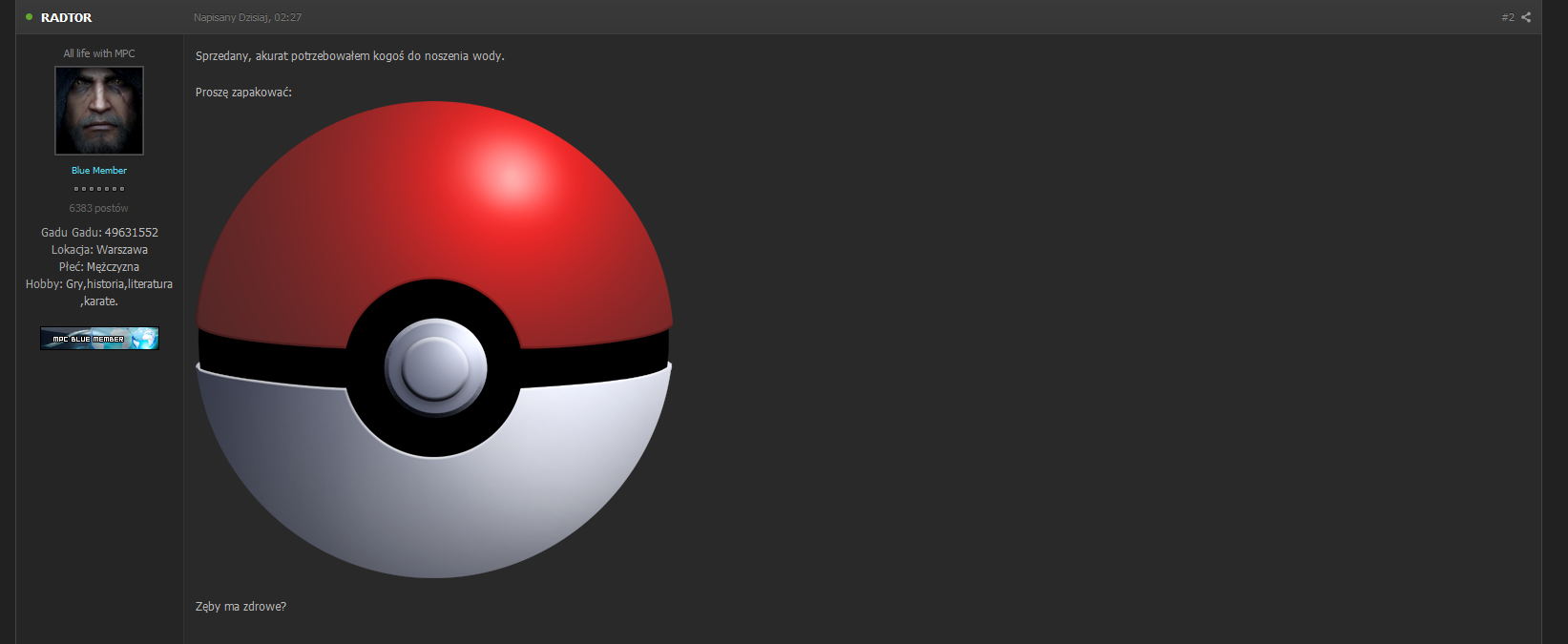Select the "Proszę zapakować:" text

243,93
